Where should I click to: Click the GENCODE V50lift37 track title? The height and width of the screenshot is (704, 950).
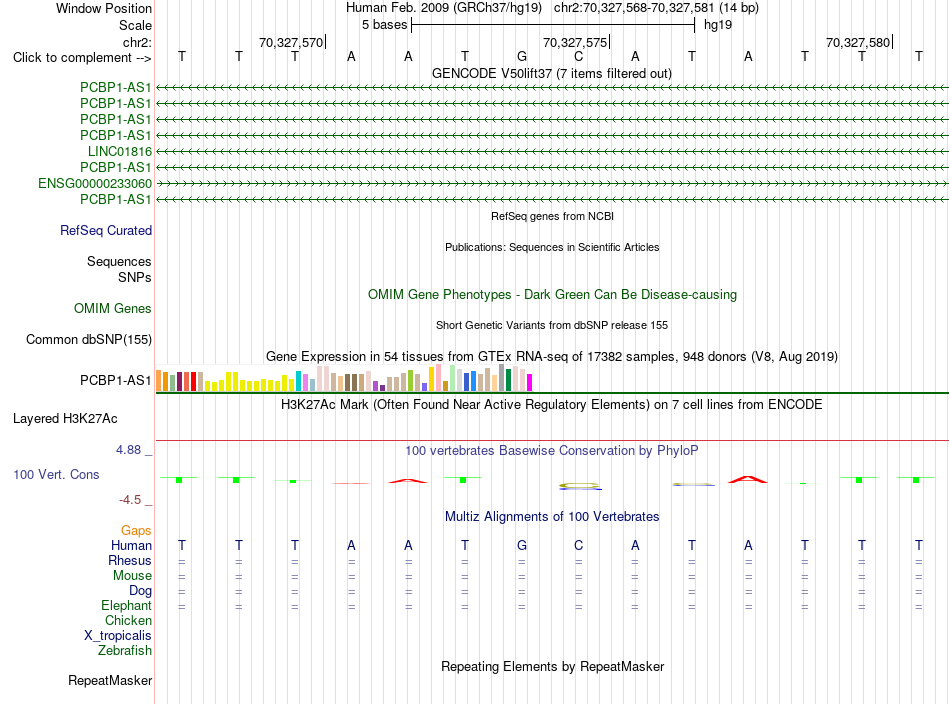[x=552, y=73]
